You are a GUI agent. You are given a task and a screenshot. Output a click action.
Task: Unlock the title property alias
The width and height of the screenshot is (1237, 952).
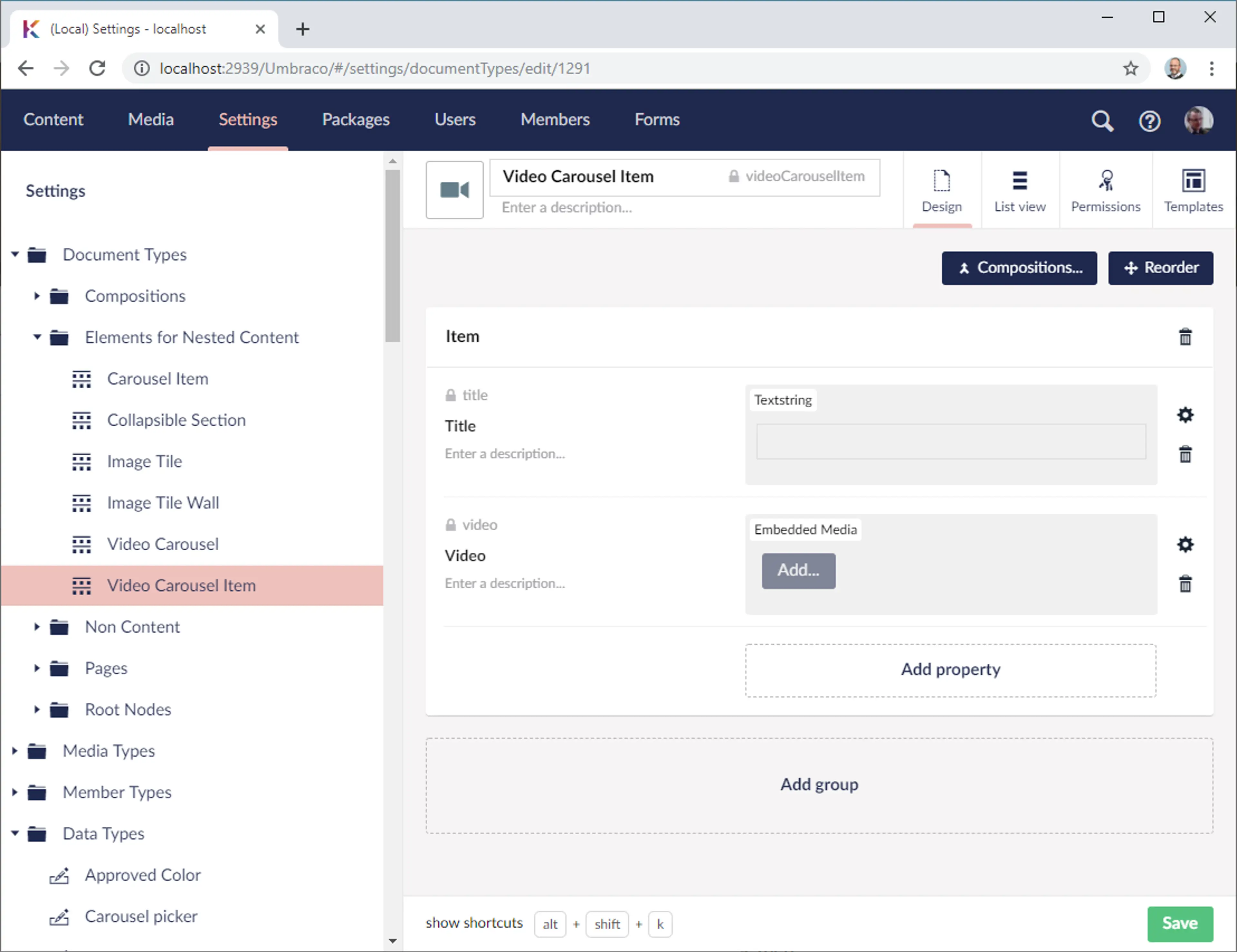(x=450, y=395)
